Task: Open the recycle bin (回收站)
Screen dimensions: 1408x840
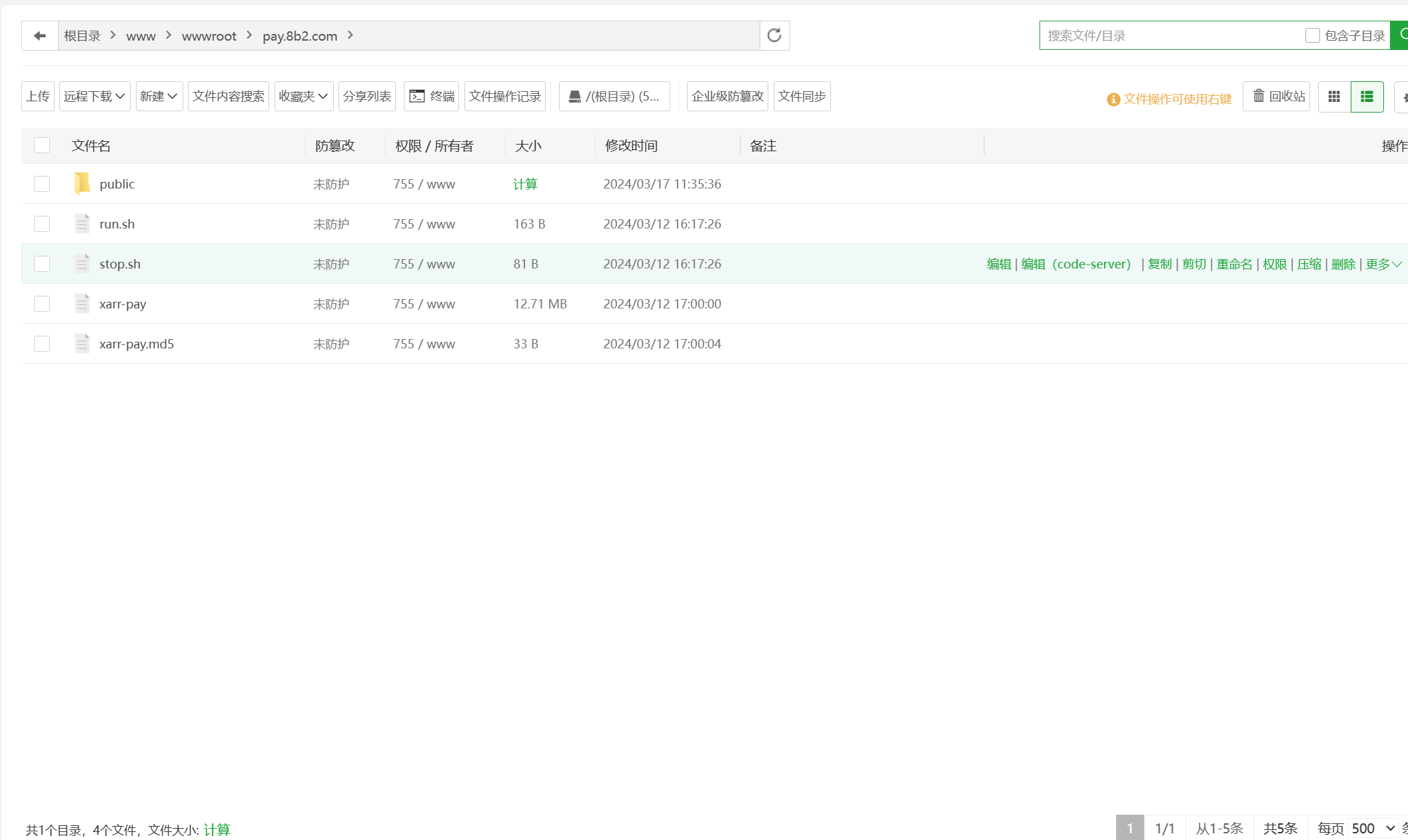Action: pyautogui.click(x=1275, y=96)
